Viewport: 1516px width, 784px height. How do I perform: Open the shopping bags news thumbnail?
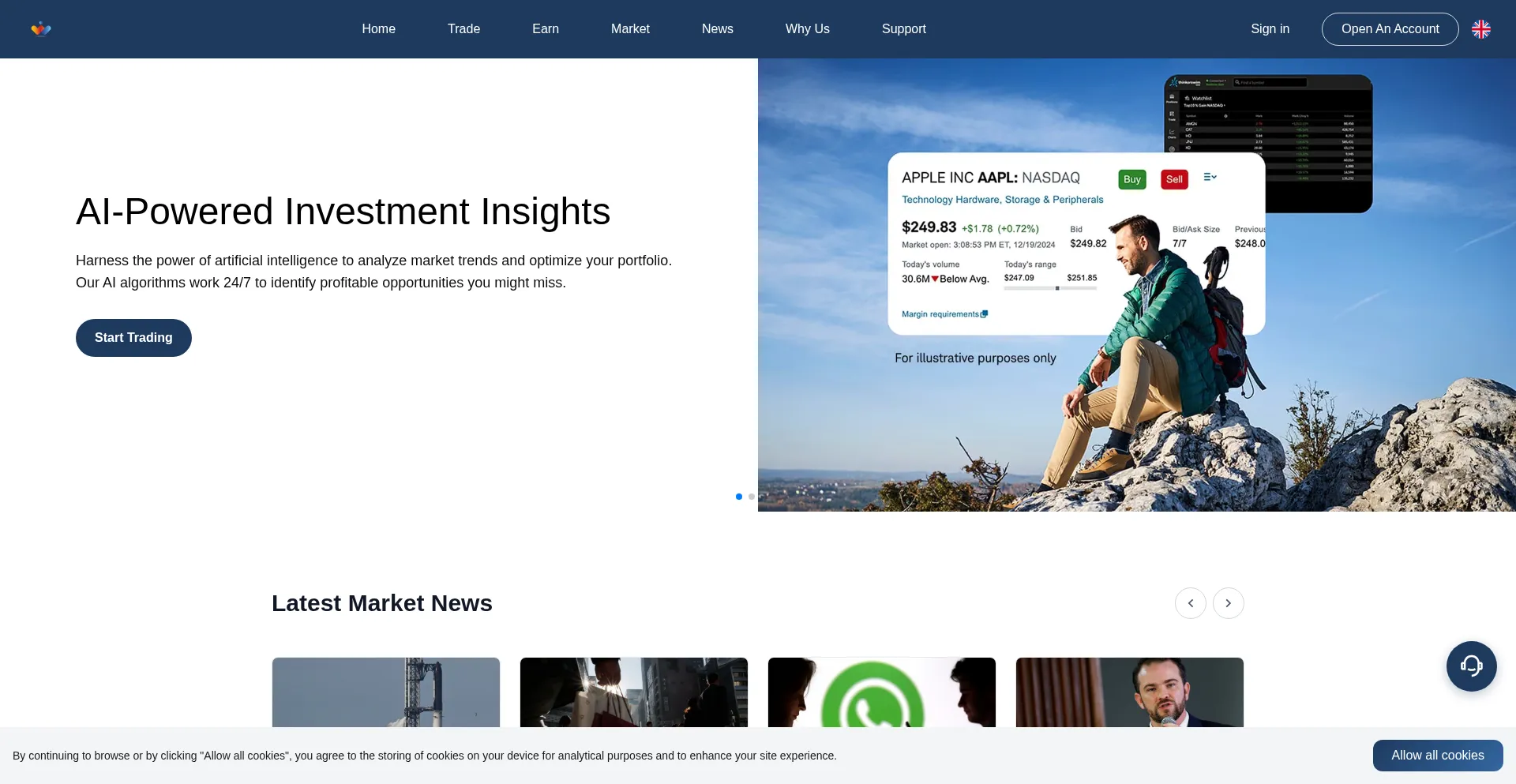634,692
